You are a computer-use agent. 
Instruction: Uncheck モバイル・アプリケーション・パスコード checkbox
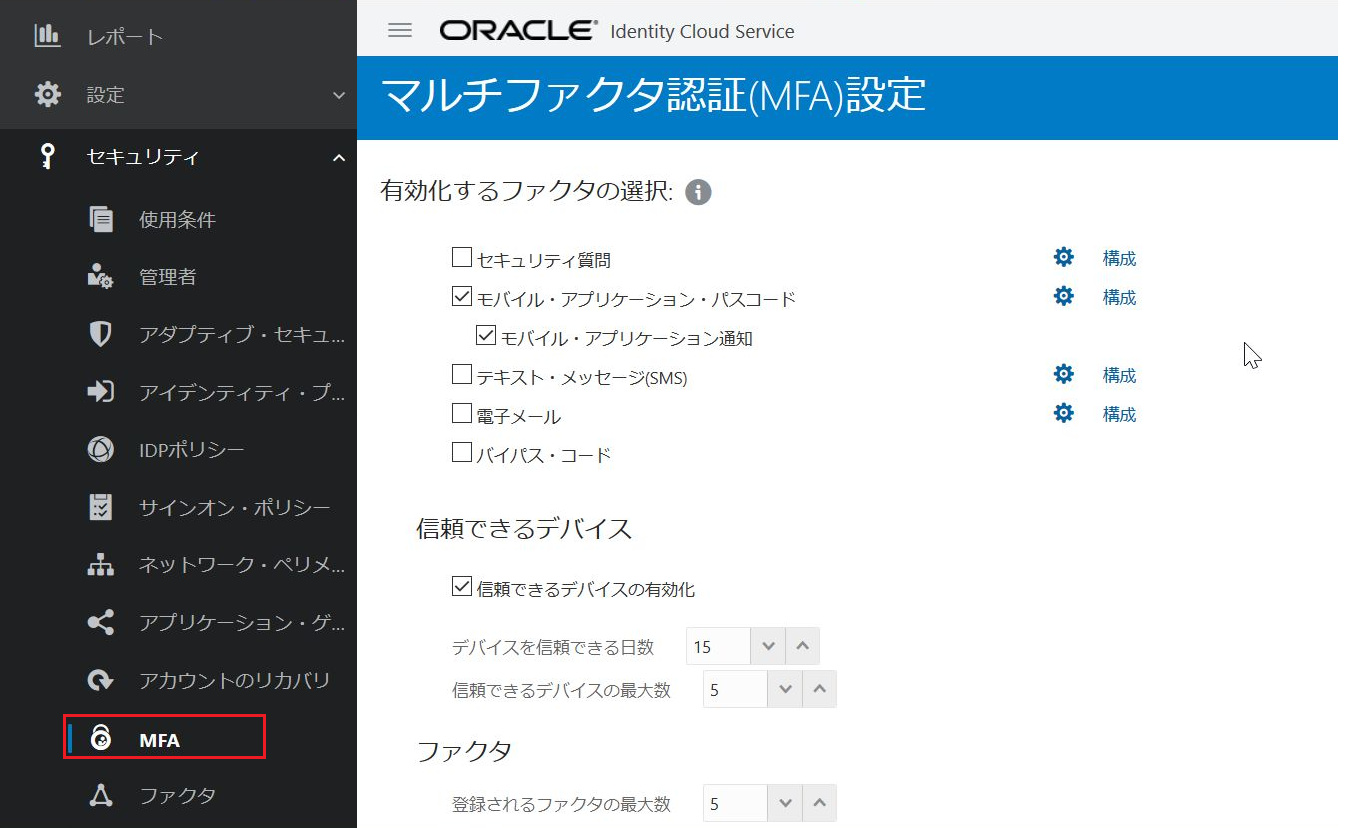tap(461, 296)
